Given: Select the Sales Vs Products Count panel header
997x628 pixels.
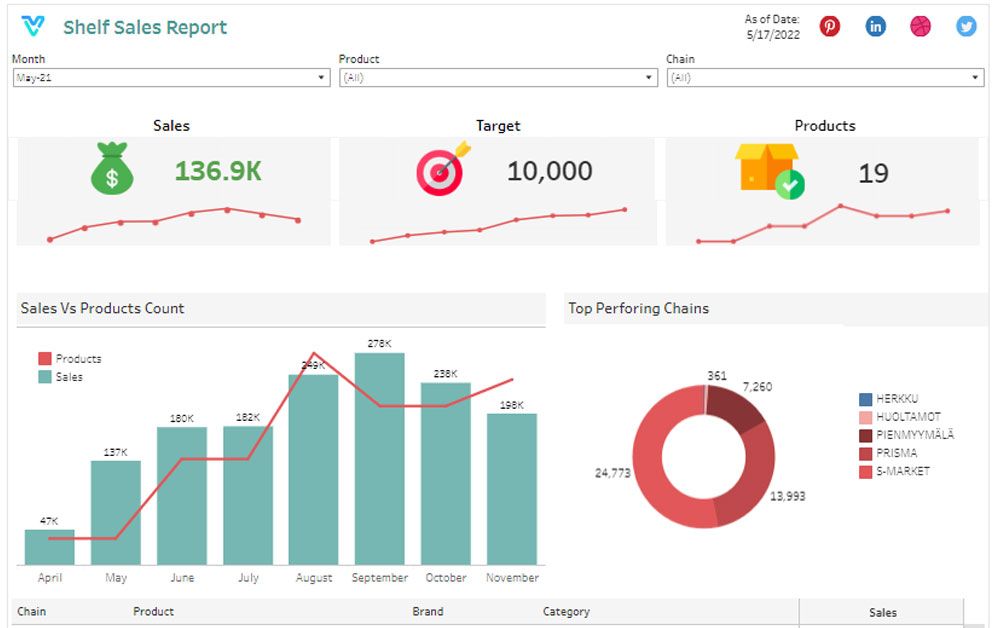Looking at the screenshot, I should pos(103,309).
